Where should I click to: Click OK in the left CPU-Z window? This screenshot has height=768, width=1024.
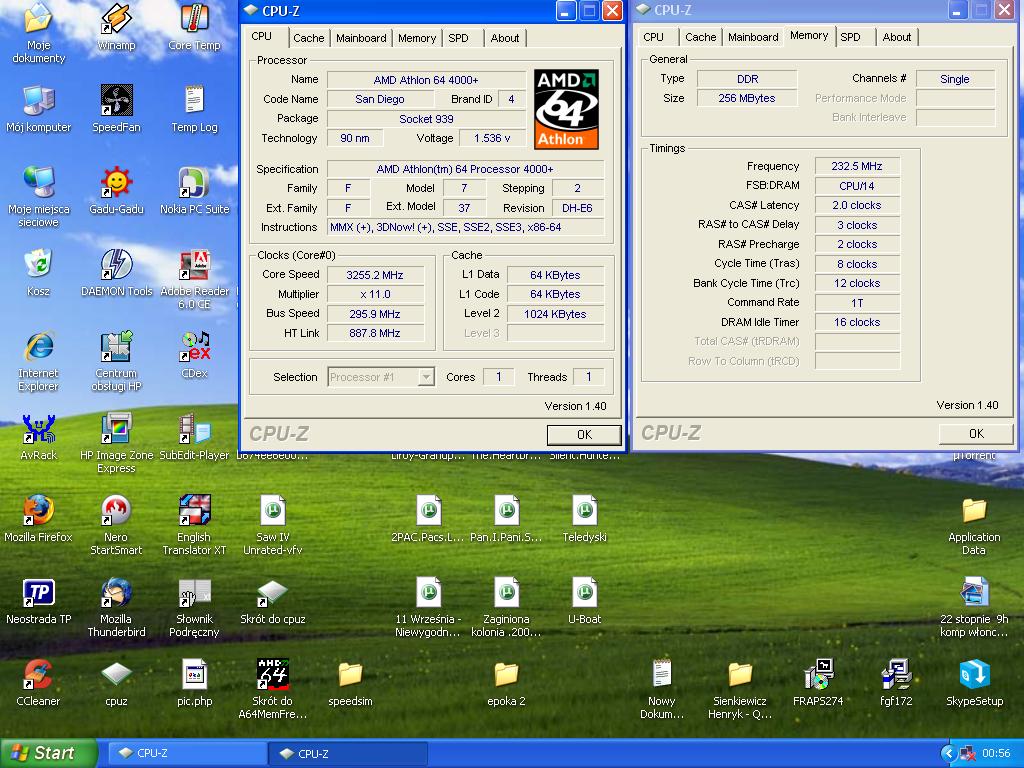584,434
